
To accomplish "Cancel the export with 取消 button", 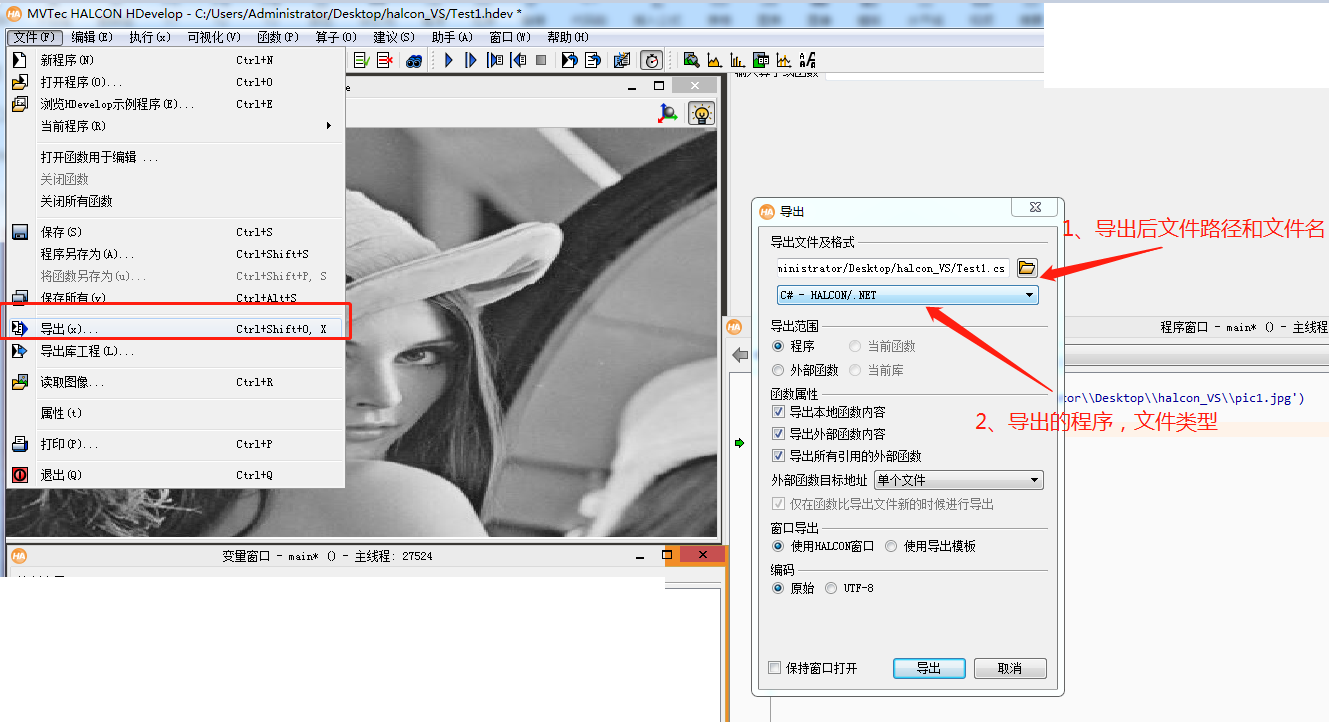I will click(1010, 668).
